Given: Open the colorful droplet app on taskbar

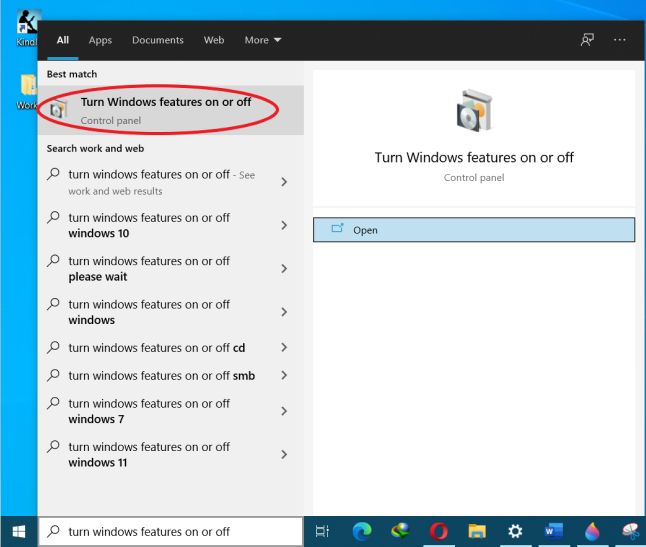Looking at the screenshot, I should tap(592, 531).
